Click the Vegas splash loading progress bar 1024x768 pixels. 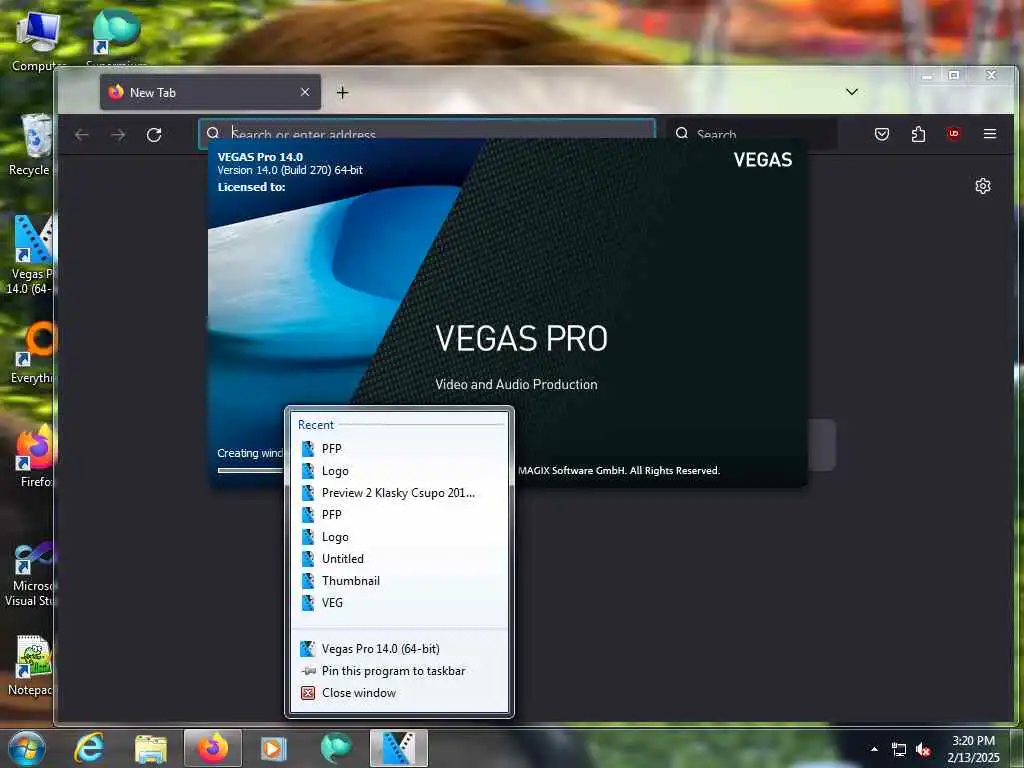pos(251,470)
